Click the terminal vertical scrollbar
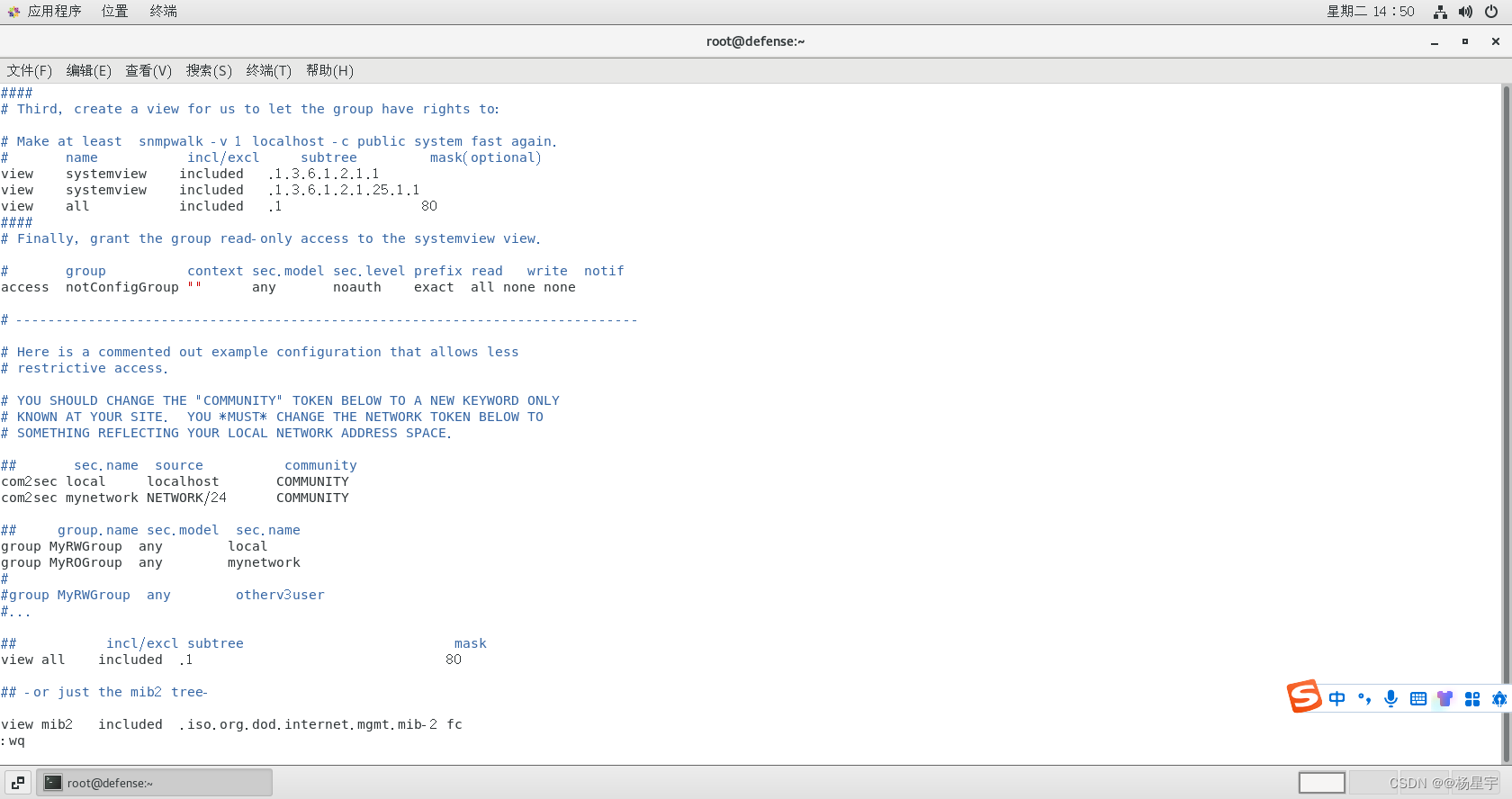This screenshot has height=799, width=1512. [1506, 423]
